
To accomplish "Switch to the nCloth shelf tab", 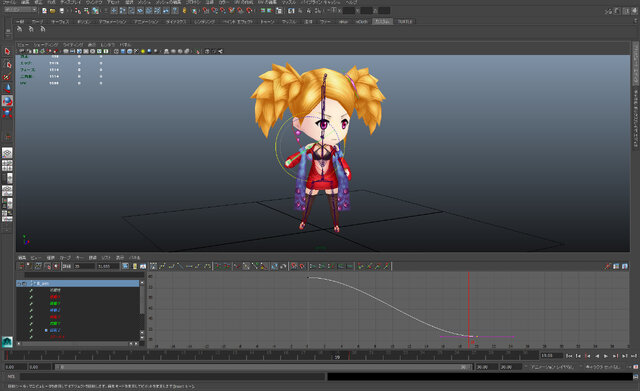I will (x=361, y=22).
